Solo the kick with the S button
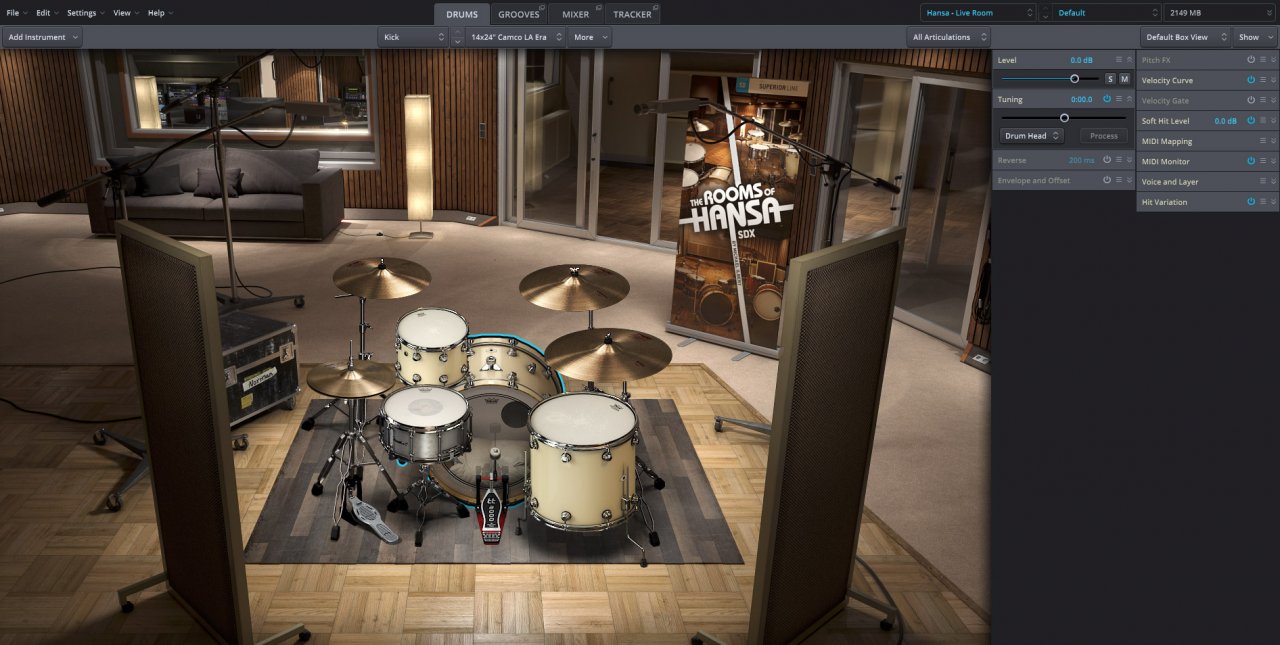Screen dimensions: 1280x645 point(1110,79)
